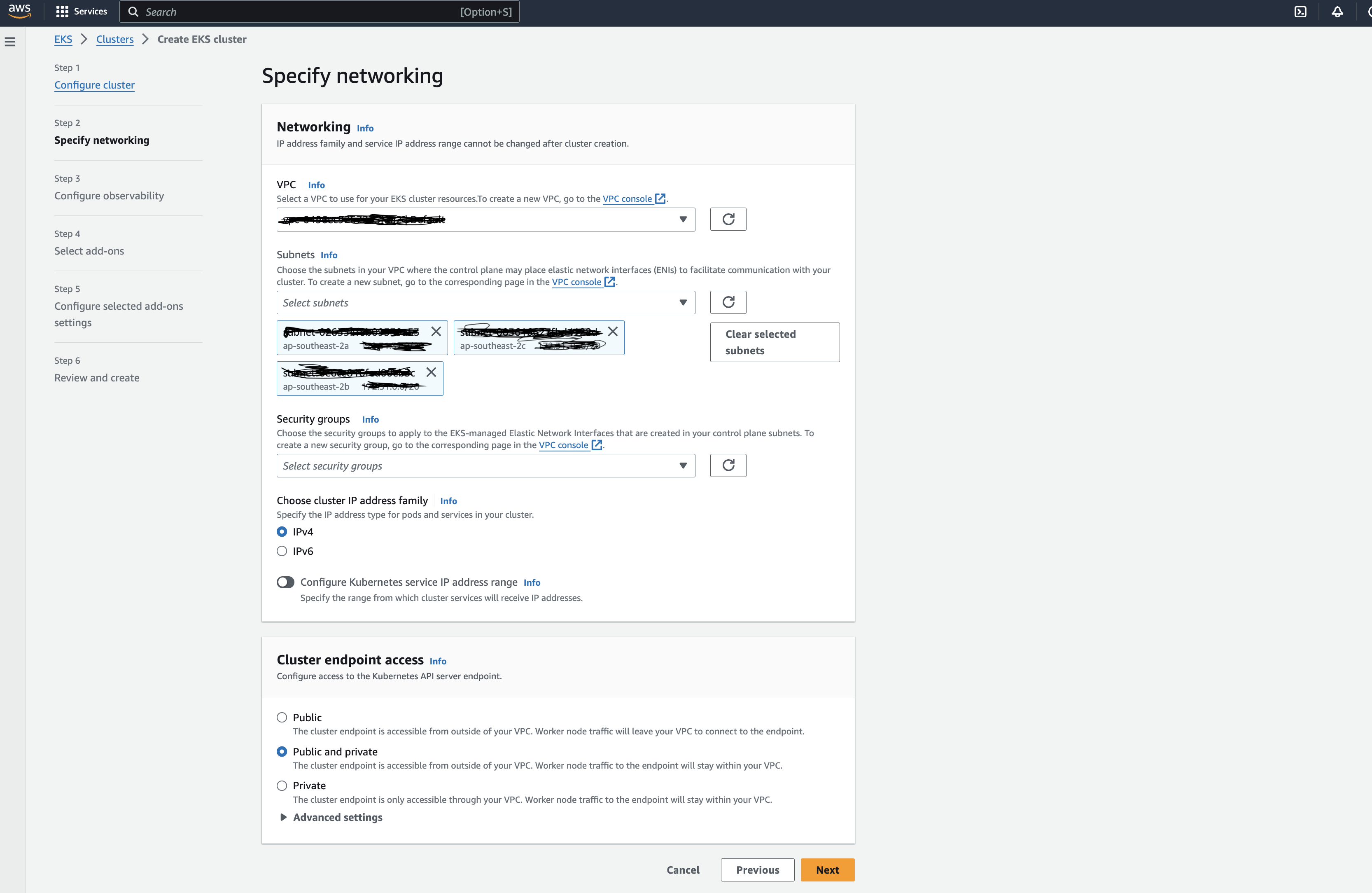Choose Private cluster endpoint access
This screenshot has height=893, width=1372.
[x=282, y=785]
